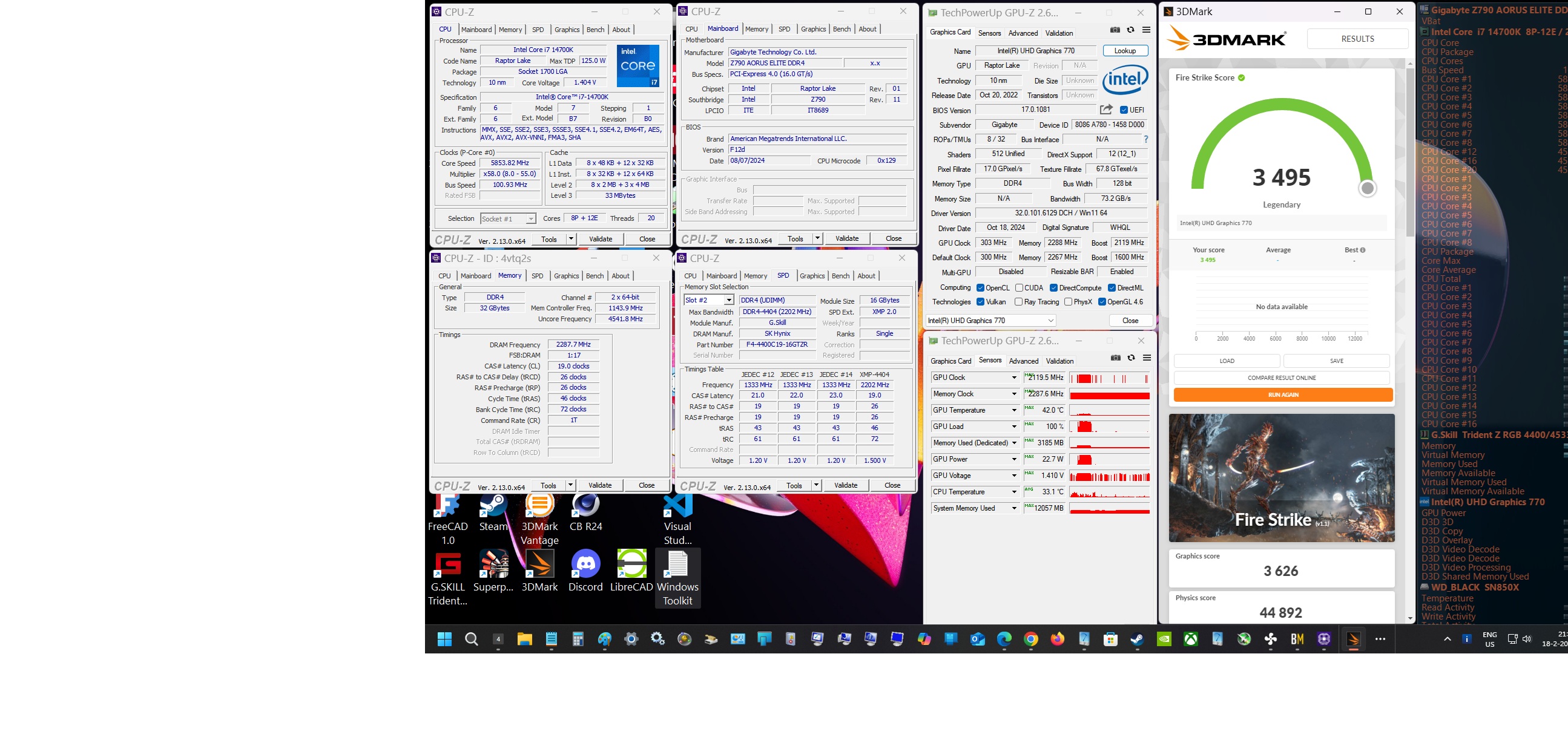Open Advanced tab in GPU-Z Graphics Card window

click(x=1023, y=33)
